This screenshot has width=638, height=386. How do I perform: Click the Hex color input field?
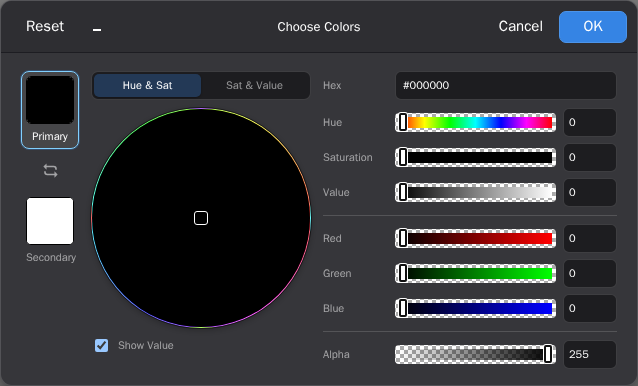[506, 85]
